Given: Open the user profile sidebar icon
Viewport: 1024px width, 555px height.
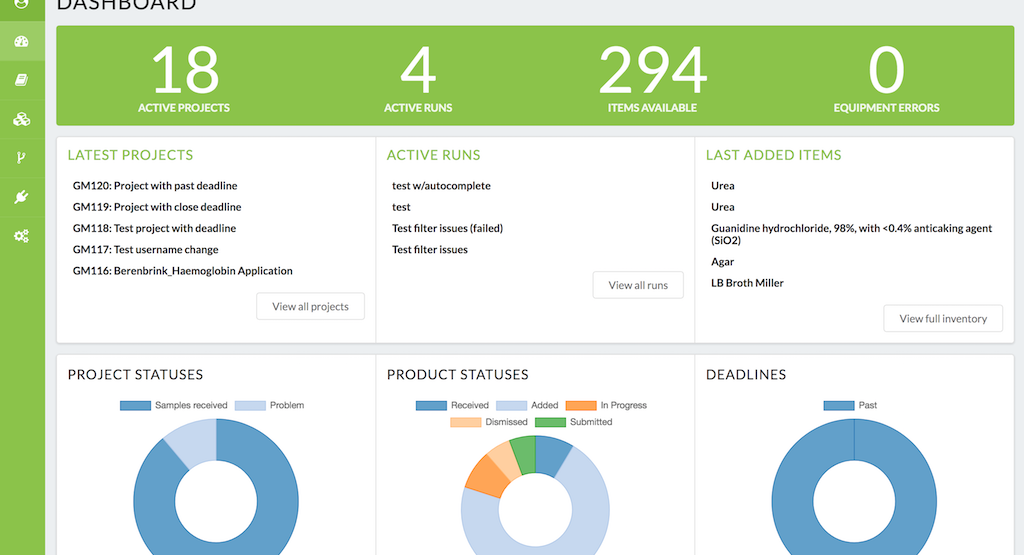Looking at the screenshot, I should [x=21, y=4].
